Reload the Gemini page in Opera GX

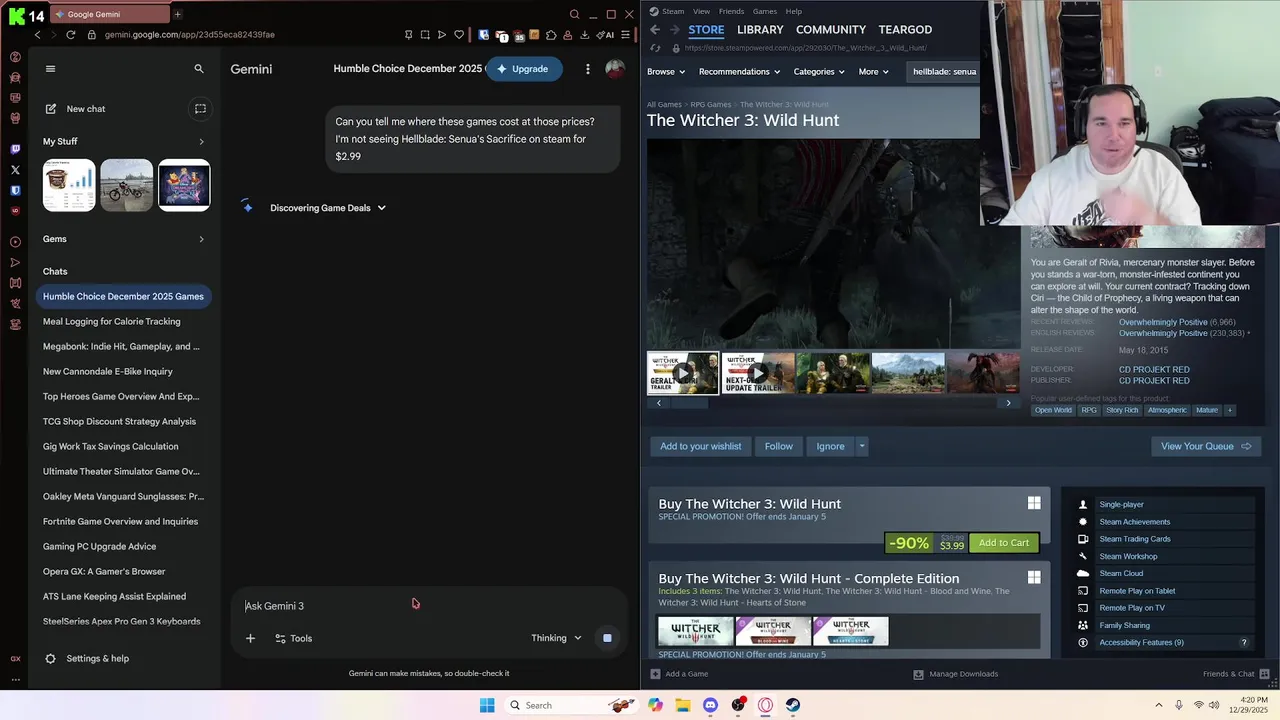coord(70,35)
